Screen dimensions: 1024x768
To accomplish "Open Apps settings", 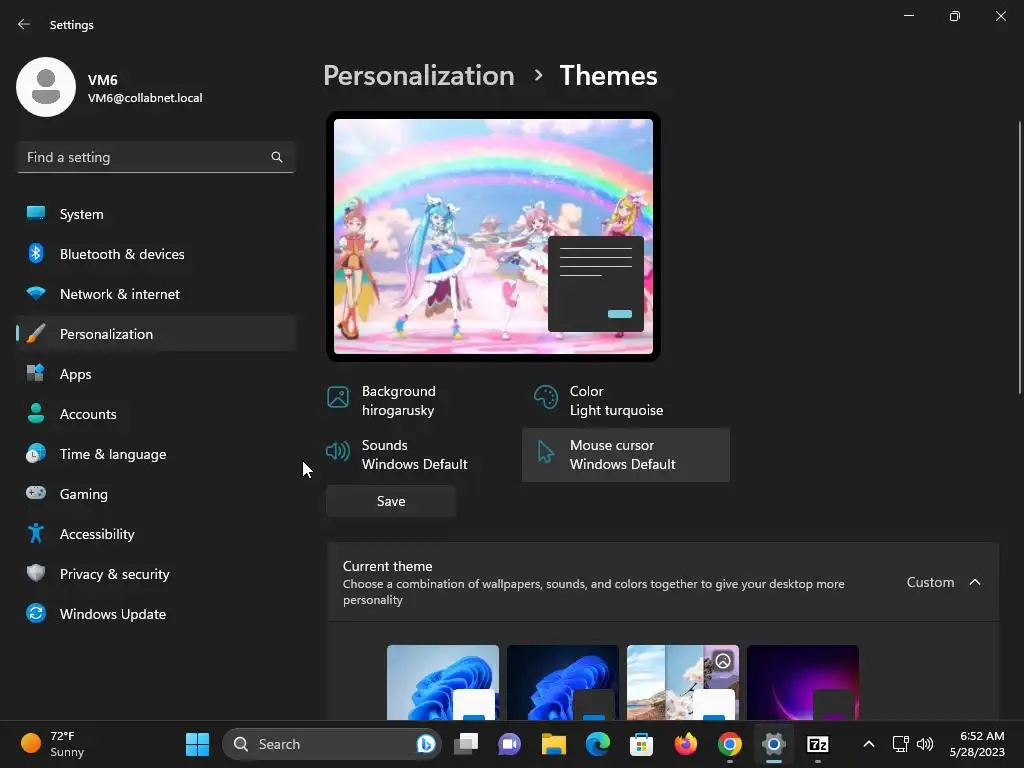I will [156, 374].
